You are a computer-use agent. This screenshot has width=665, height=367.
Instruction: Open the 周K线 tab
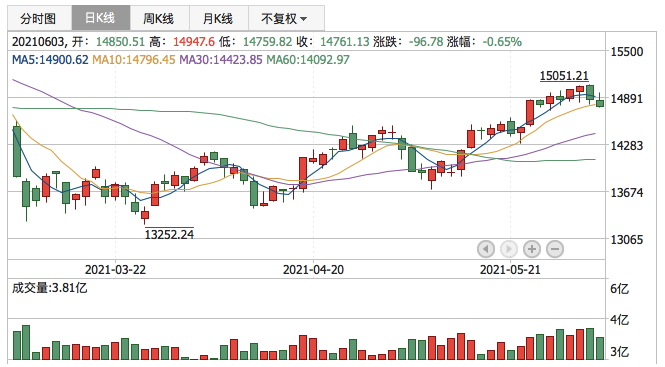159,18
